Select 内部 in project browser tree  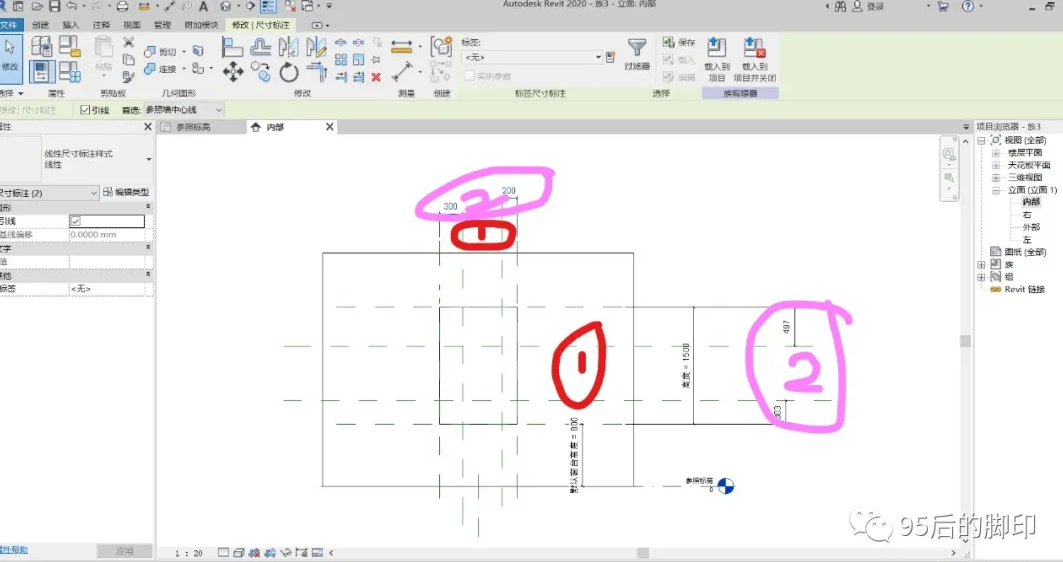(1031, 202)
